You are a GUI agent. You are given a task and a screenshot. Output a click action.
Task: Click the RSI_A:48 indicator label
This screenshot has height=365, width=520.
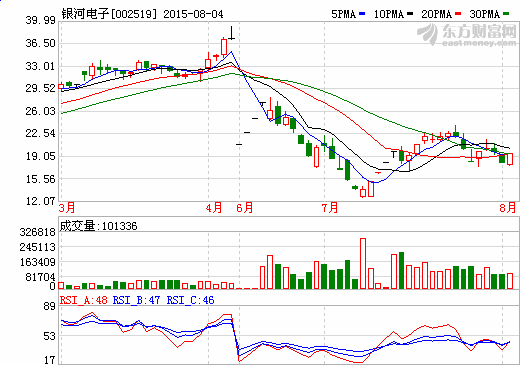(x=84, y=300)
